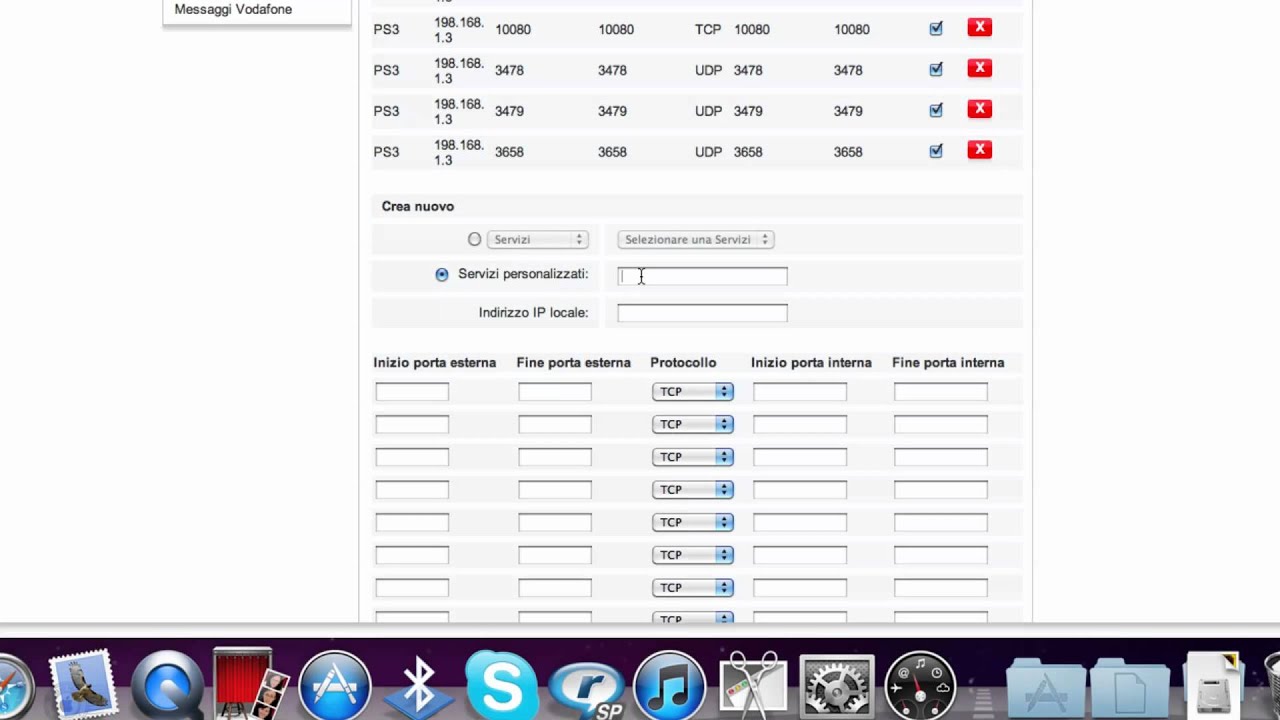Click UDP protocol cell in 3658 row

pos(708,152)
